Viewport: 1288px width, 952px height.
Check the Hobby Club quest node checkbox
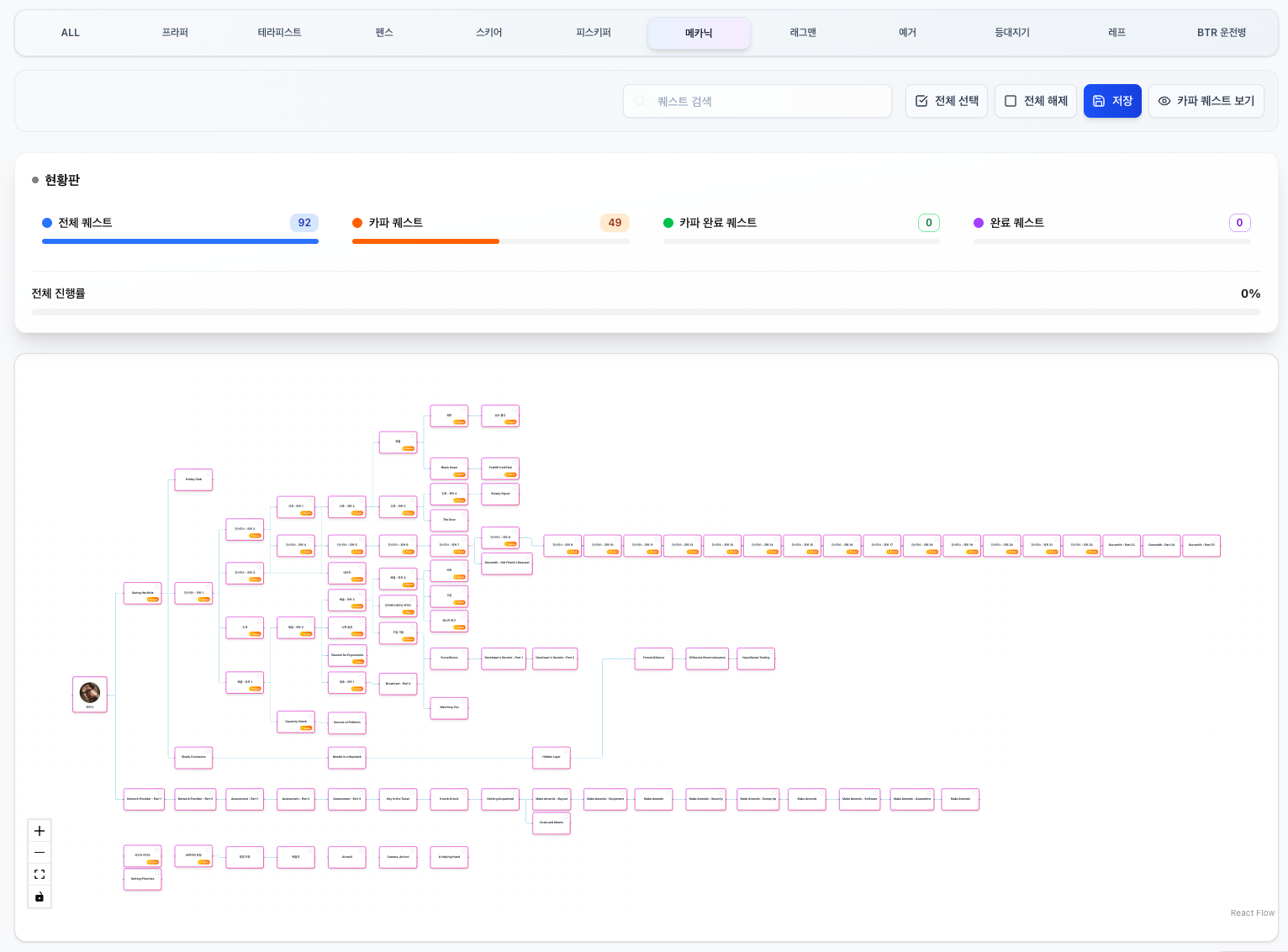(x=208, y=473)
